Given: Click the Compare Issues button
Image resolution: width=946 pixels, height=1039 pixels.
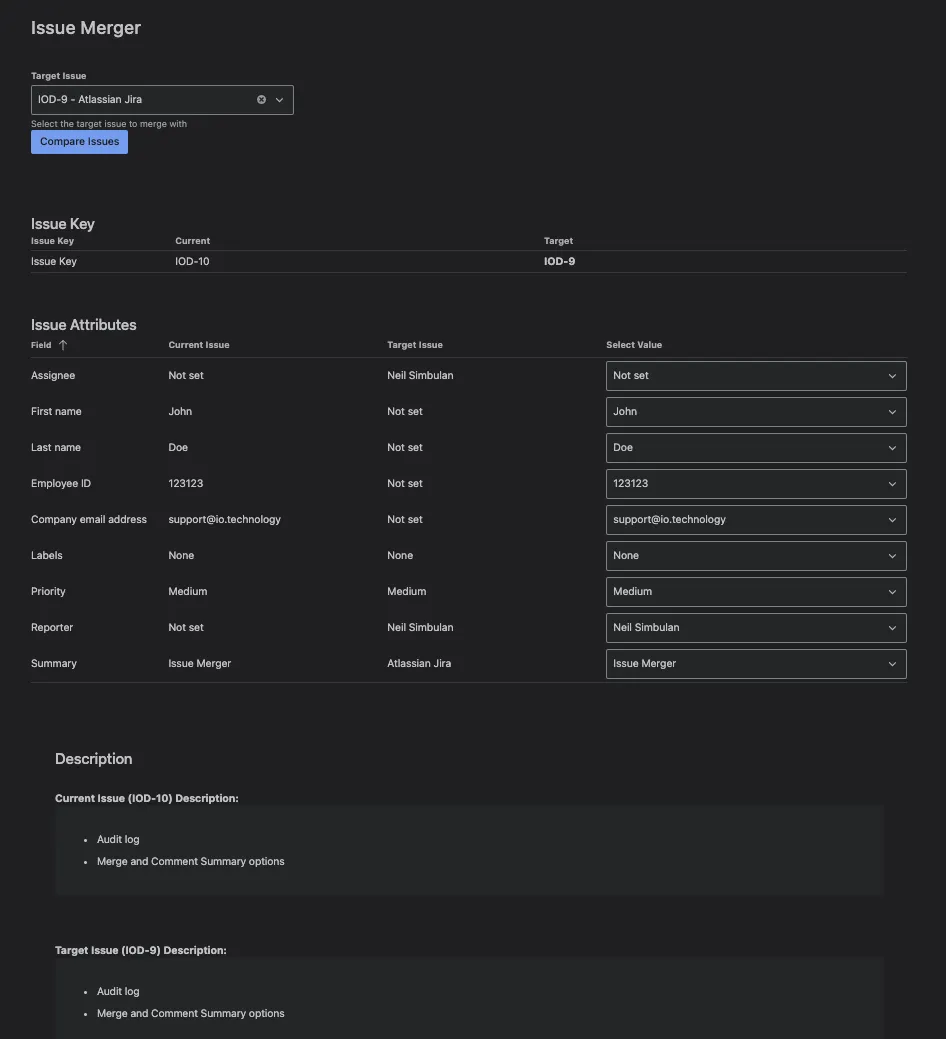Looking at the screenshot, I should [79, 142].
